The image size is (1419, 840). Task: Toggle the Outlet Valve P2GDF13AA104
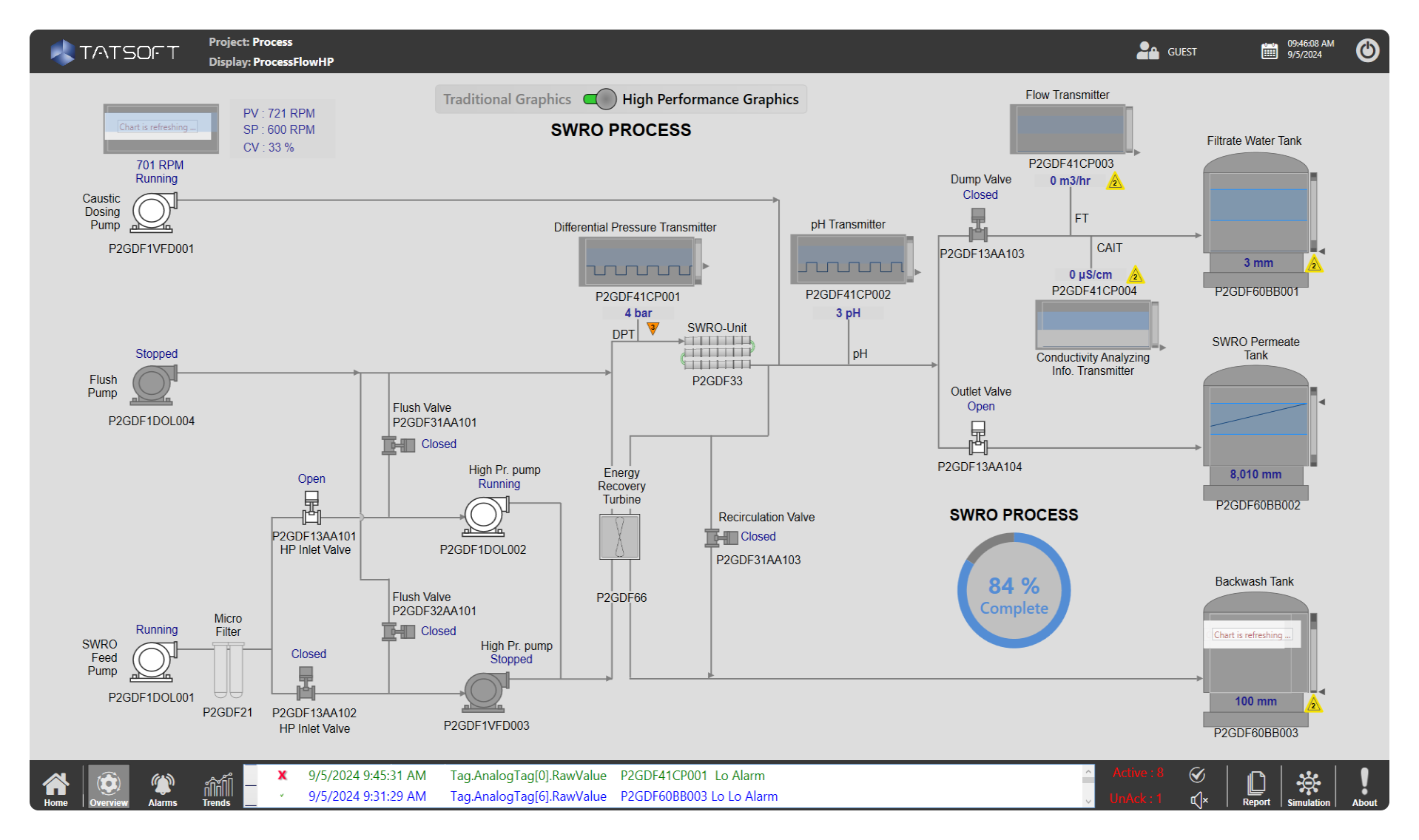[978, 438]
